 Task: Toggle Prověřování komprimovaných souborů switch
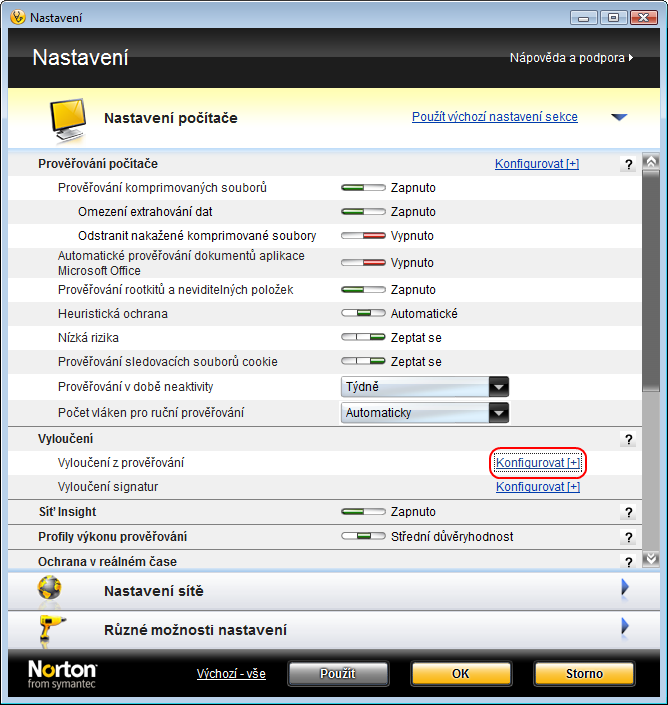click(363, 187)
